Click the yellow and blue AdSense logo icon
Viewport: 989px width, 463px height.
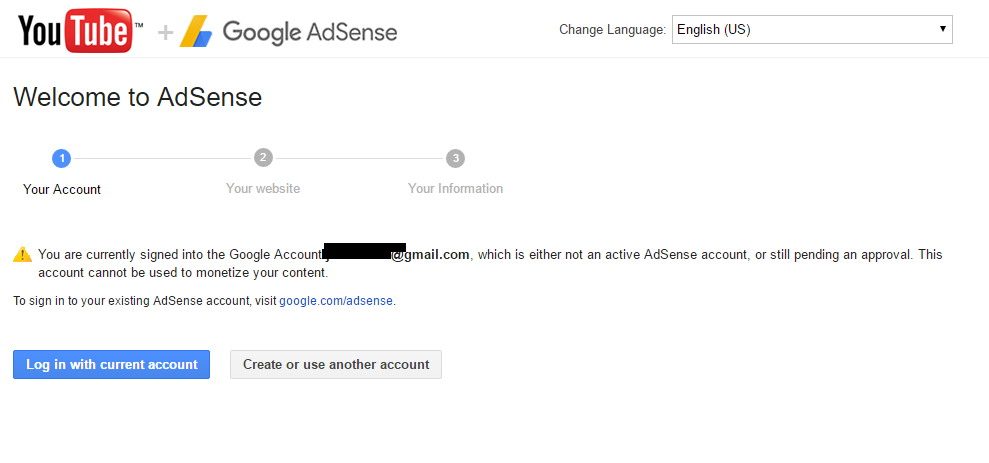click(196, 32)
